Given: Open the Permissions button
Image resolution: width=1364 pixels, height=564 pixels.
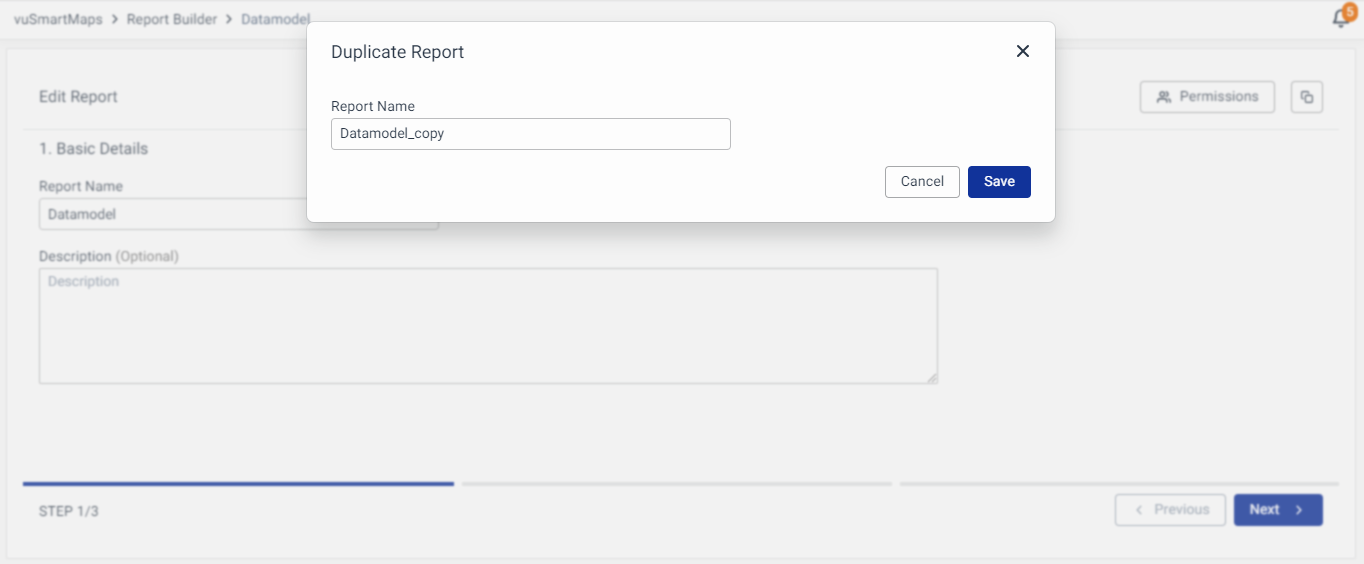Looking at the screenshot, I should [x=1207, y=97].
